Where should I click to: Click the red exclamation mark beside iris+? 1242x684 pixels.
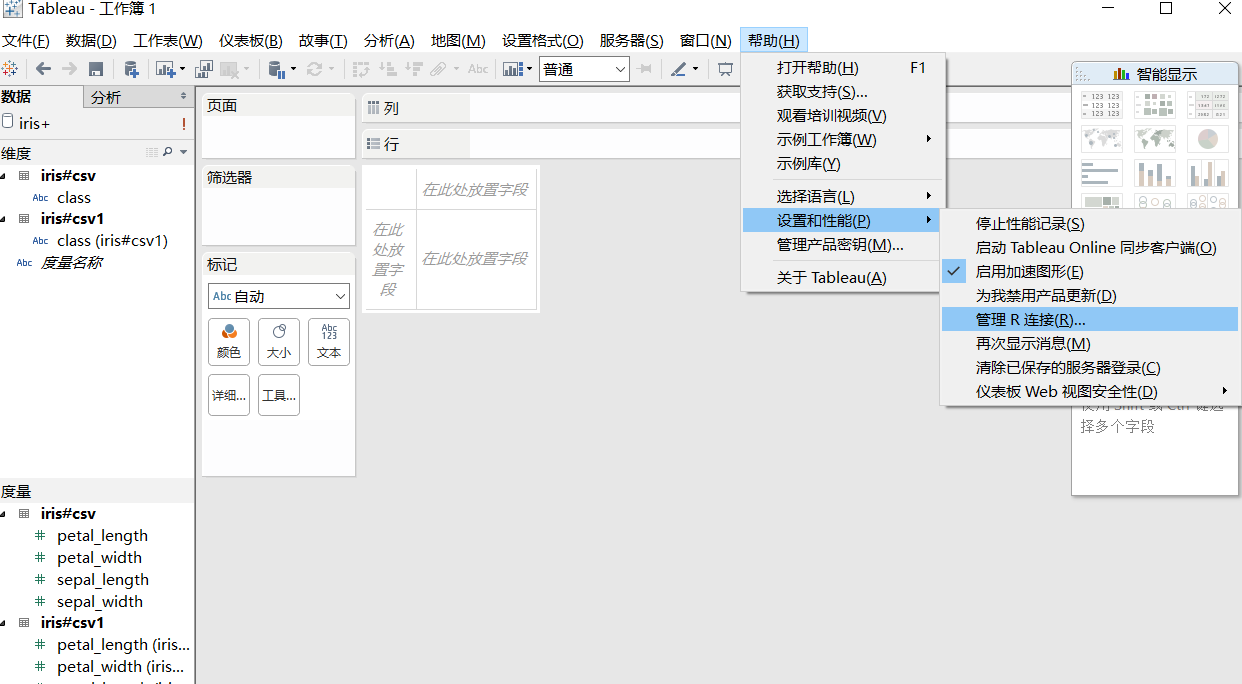184,123
